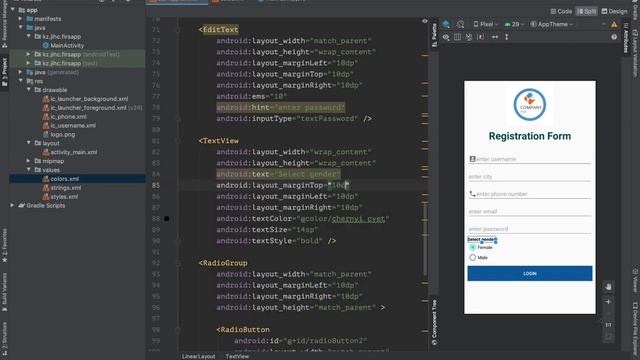Viewport: 640px width, 360px height.
Task: Collapse the layout folder
Action: click(x=29, y=143)
